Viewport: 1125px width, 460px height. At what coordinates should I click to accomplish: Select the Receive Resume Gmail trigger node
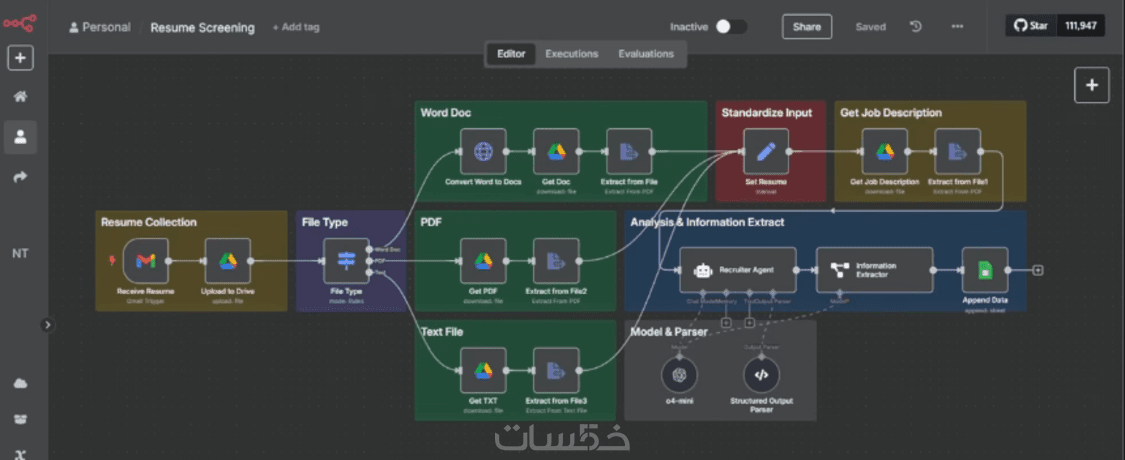tap(146, 261)
